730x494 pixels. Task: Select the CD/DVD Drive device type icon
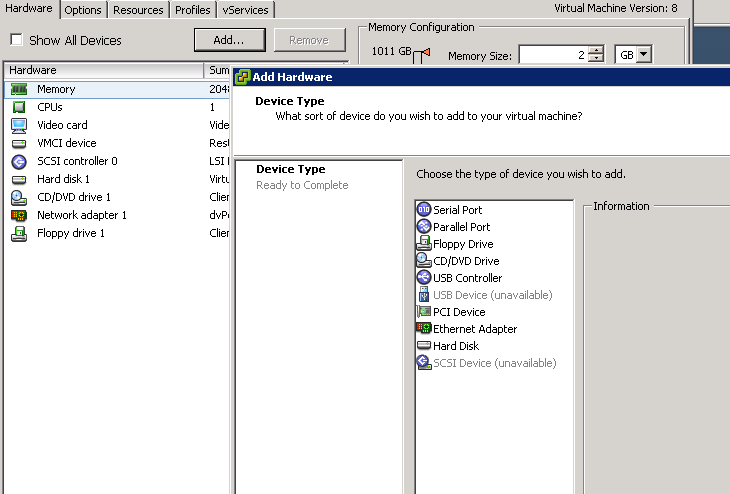tap(424, 261)
